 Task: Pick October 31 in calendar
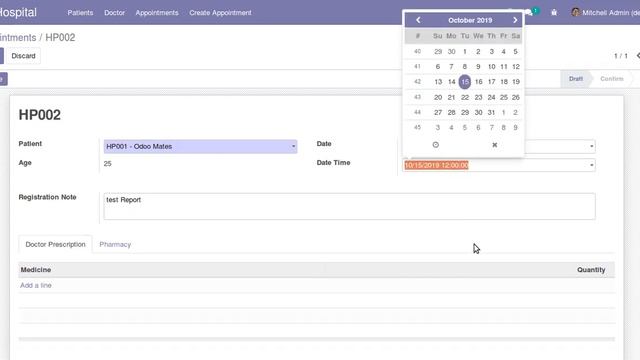[491, 112]
